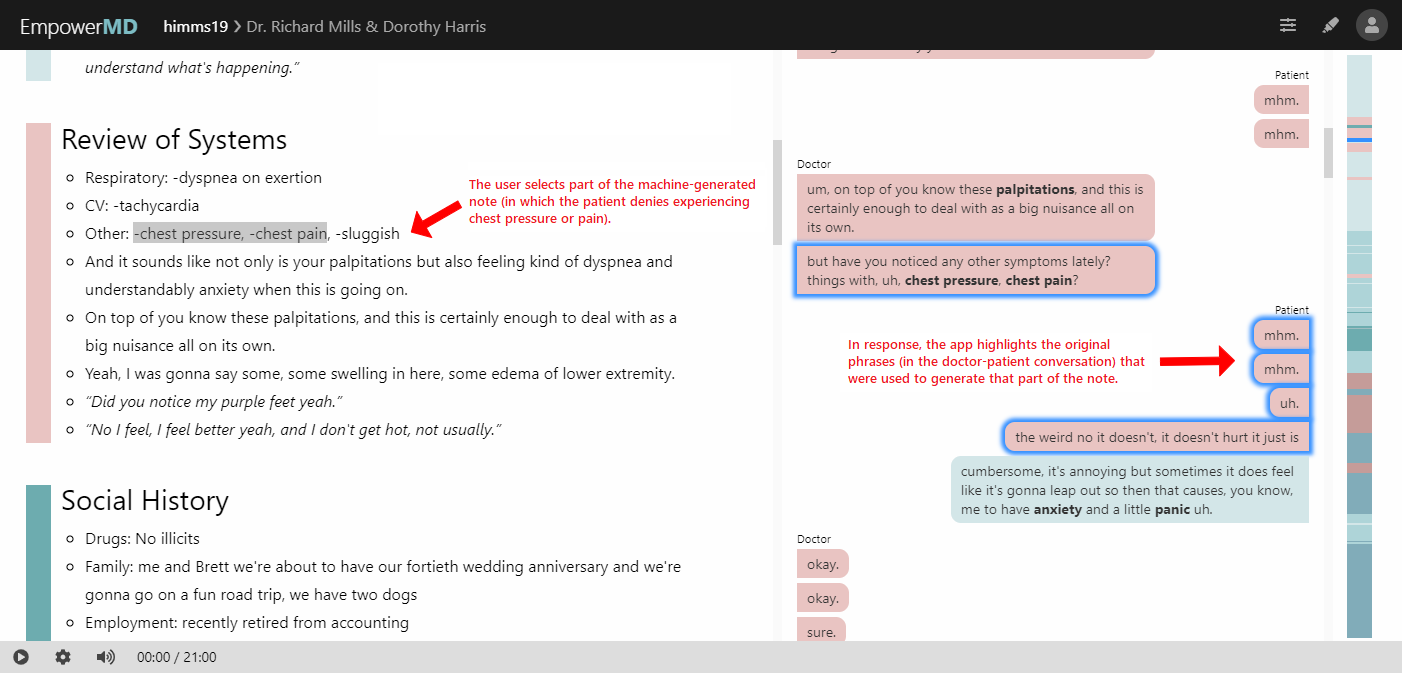Open audio settings gear icon
This screenshot has width=1402, height=673.
[63, 657]
